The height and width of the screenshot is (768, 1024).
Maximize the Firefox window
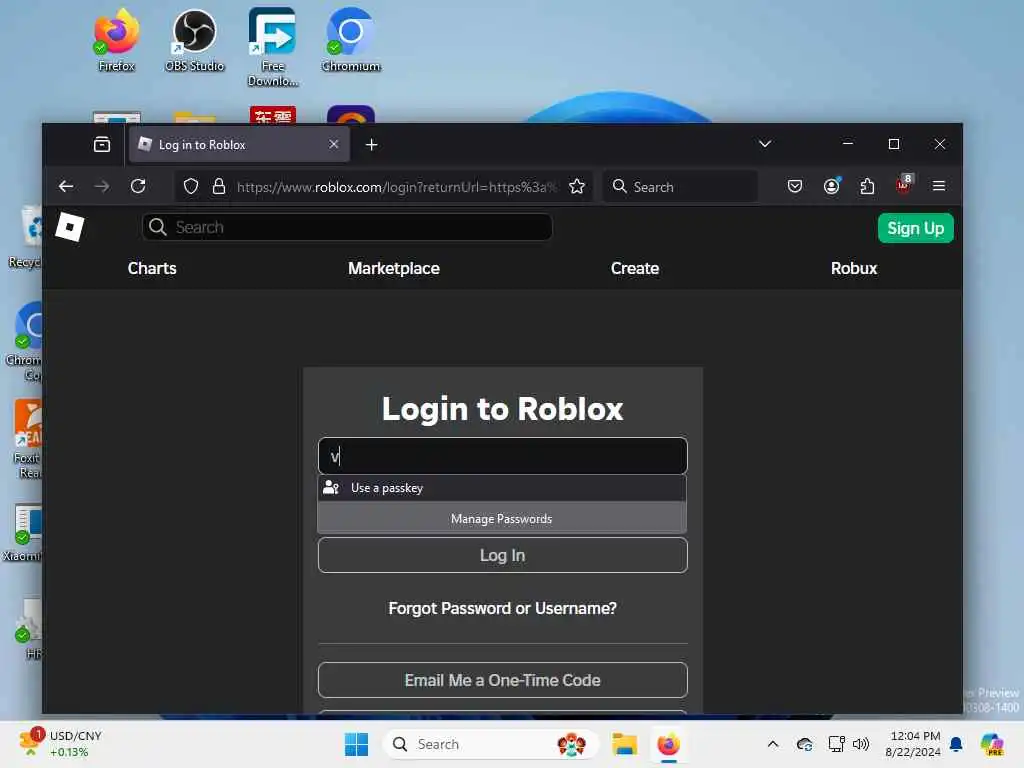(x=894, y=144)
